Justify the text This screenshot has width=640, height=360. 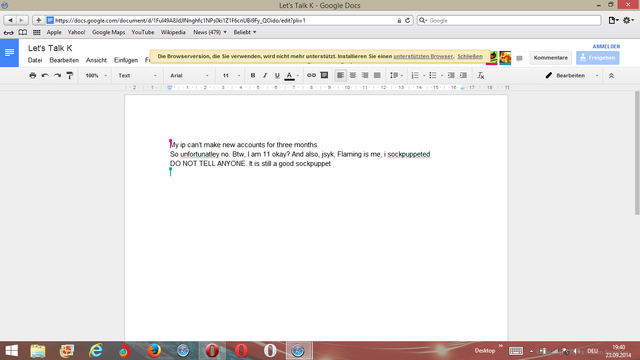377,76
